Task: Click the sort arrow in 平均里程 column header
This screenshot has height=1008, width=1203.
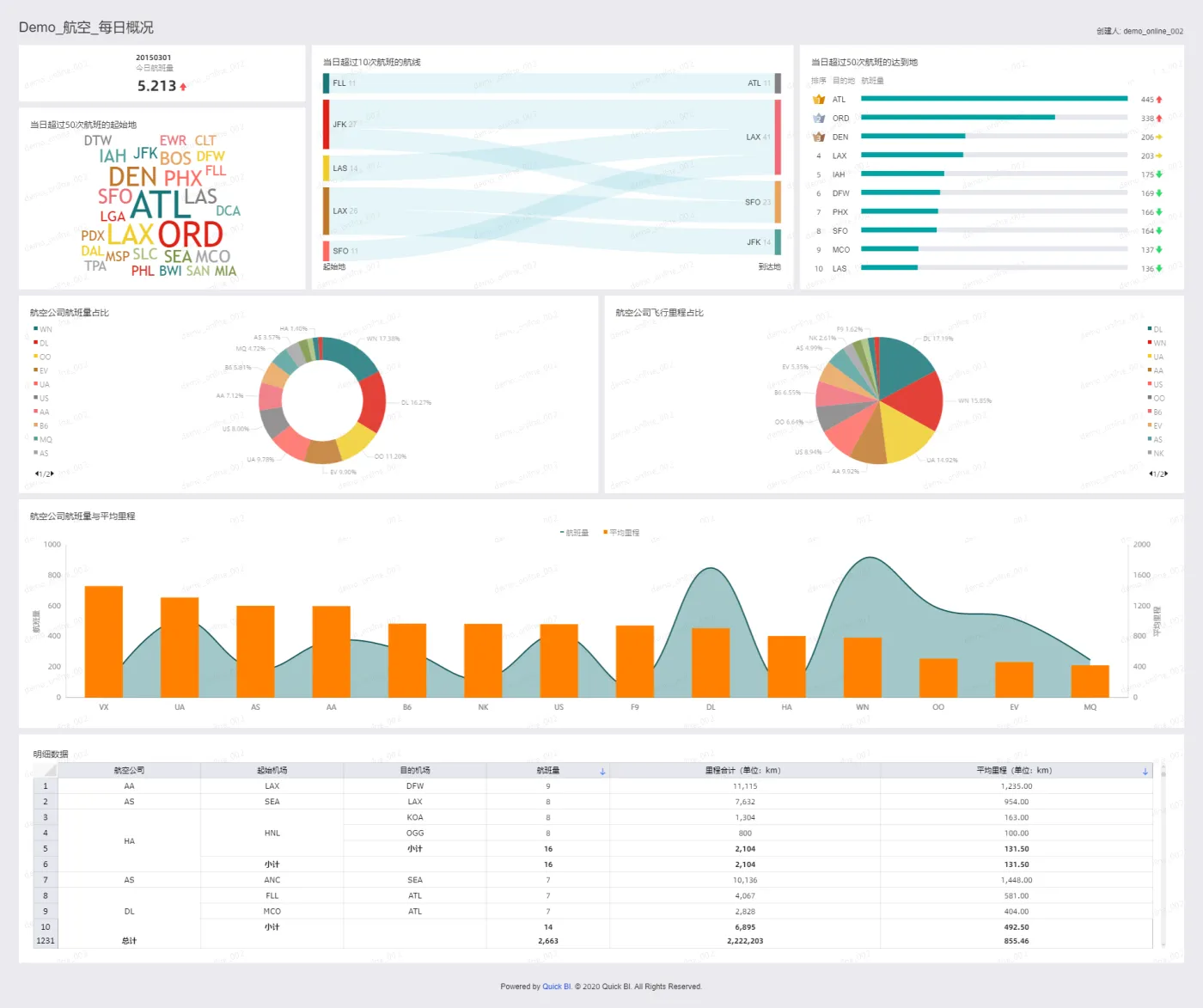Action: pos(1145,772)
